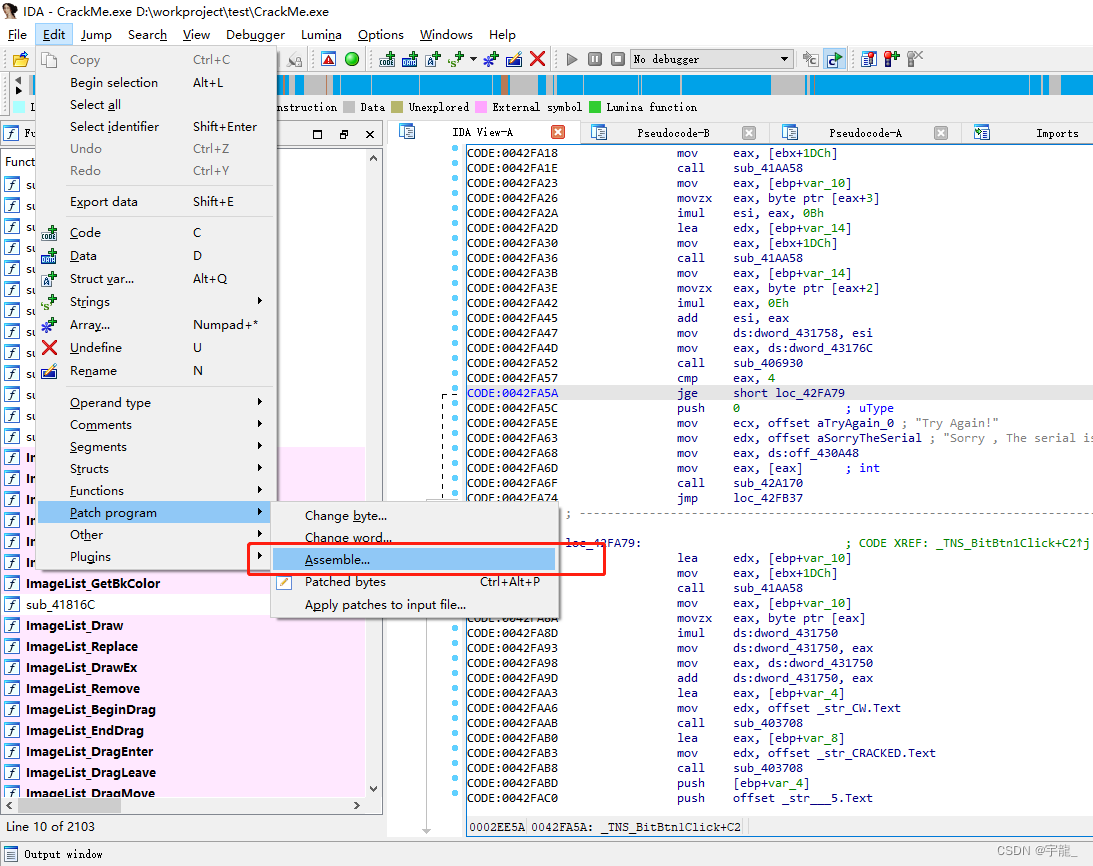Image resolution: width=1093 pixels, height=866 pixels.
Task: Select Patched bytes menu entry
Action: click(x=414, y=582)
